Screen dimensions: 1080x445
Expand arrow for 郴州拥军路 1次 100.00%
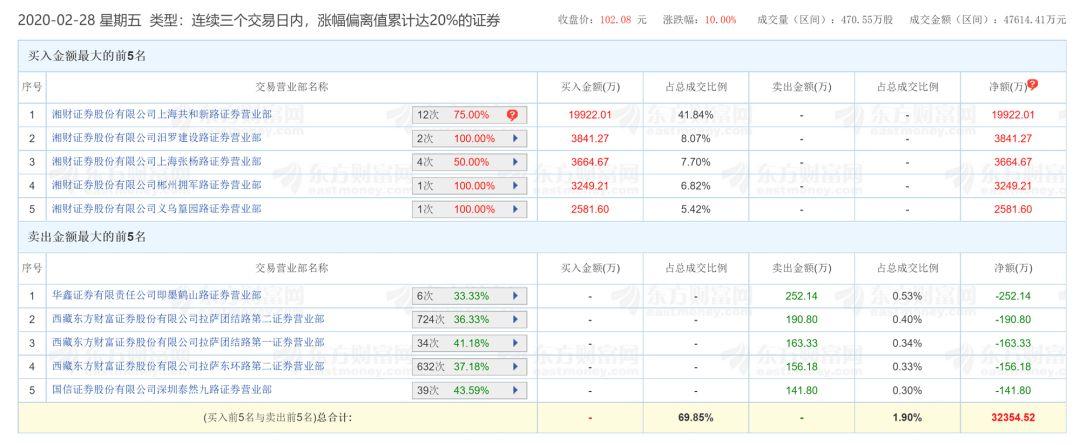(515, 186)
